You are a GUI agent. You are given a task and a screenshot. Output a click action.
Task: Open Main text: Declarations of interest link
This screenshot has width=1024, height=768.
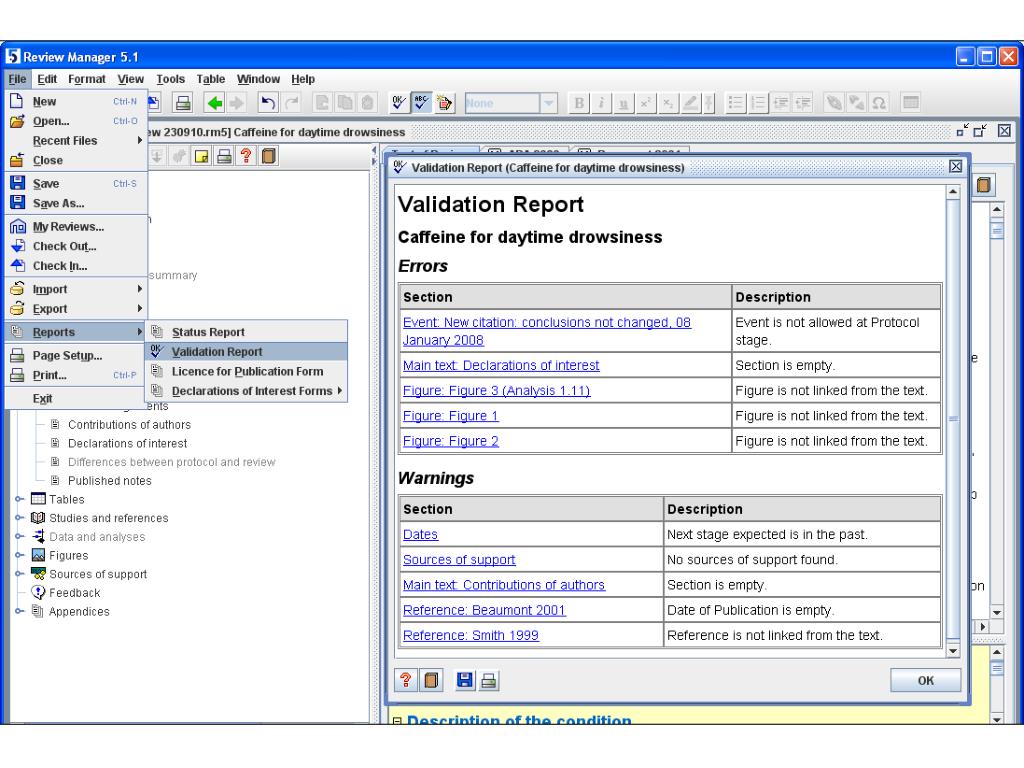[501, 365]
